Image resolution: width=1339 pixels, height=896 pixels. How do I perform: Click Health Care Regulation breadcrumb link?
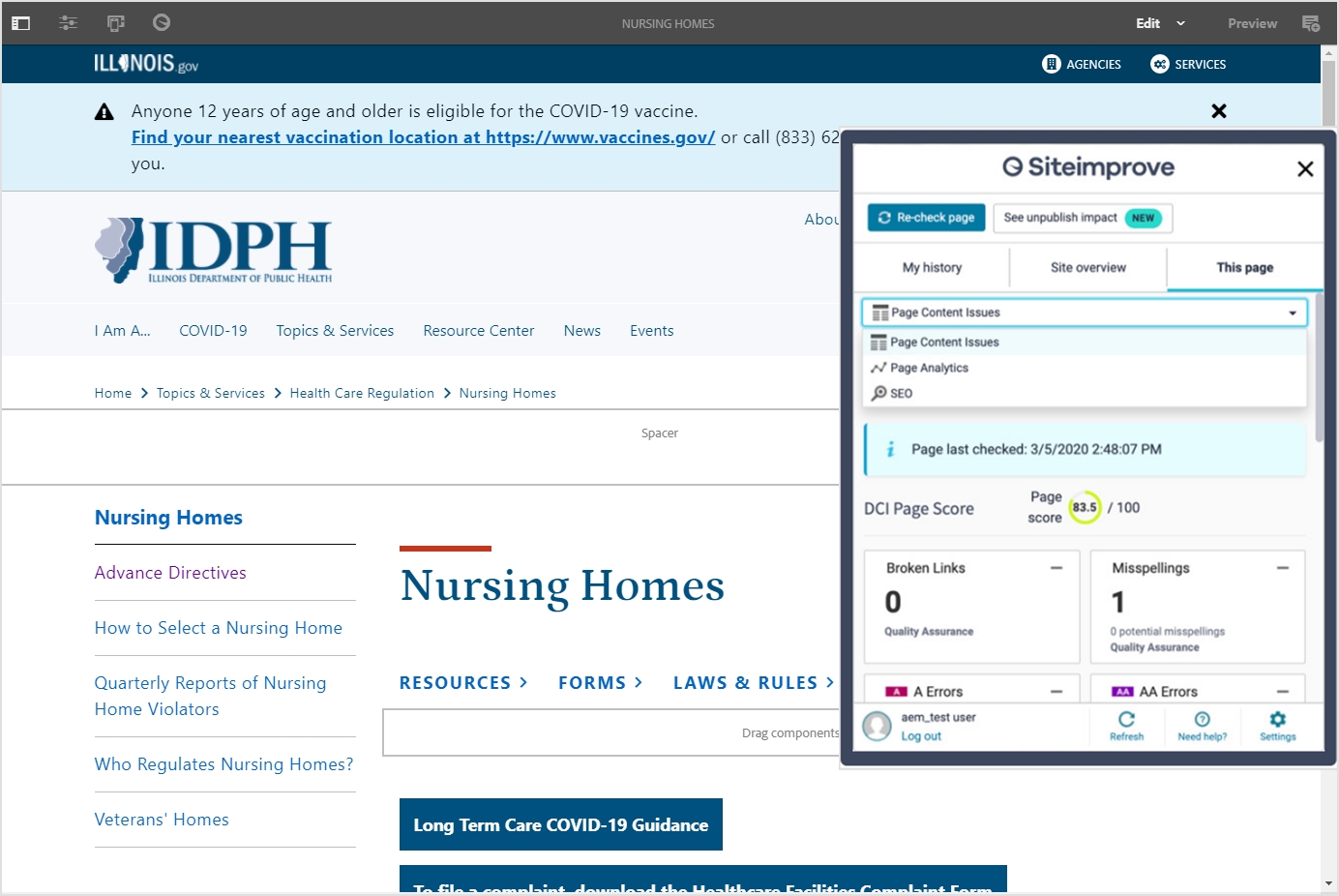tap(362, 393)
